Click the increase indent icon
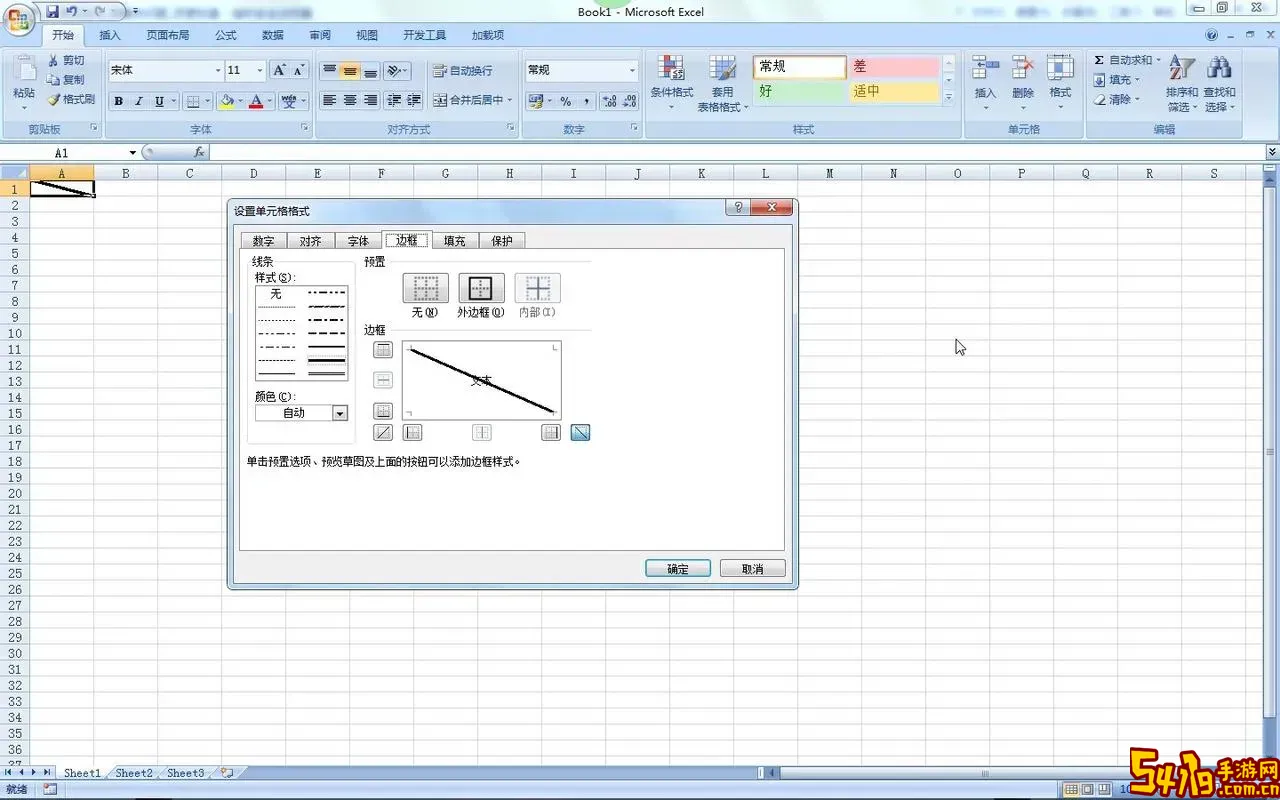The image size is (1280, 800). pyautogui.click(x=413, y=100)
